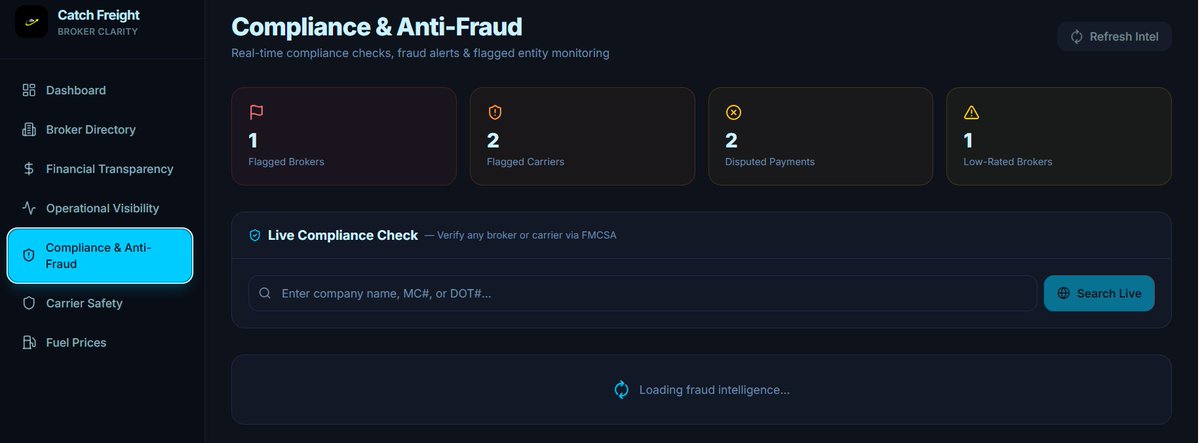Click the Fuel Prices pump icon
Image resolution: width=1200 pixels, height=443 pixels.
[x=29, y=342]
